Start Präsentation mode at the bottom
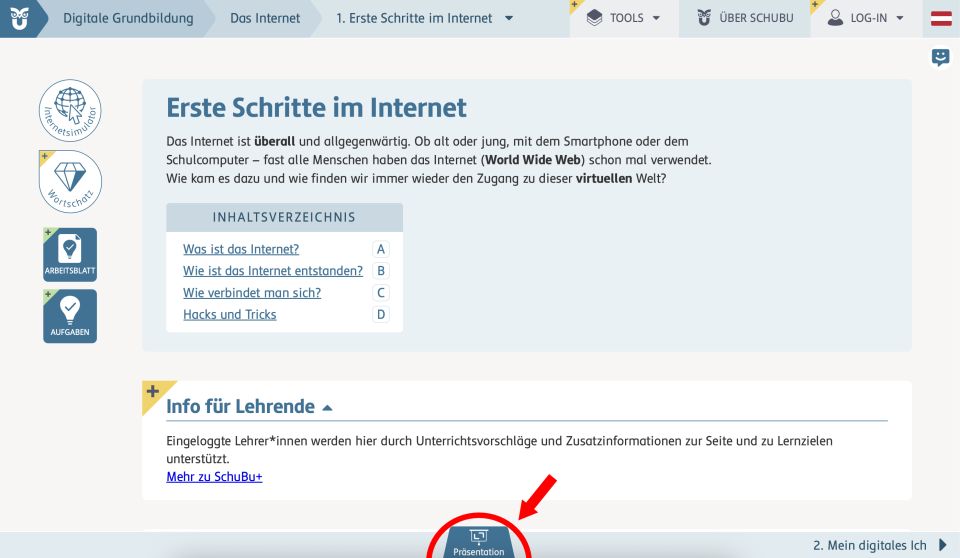 [479, 544]
